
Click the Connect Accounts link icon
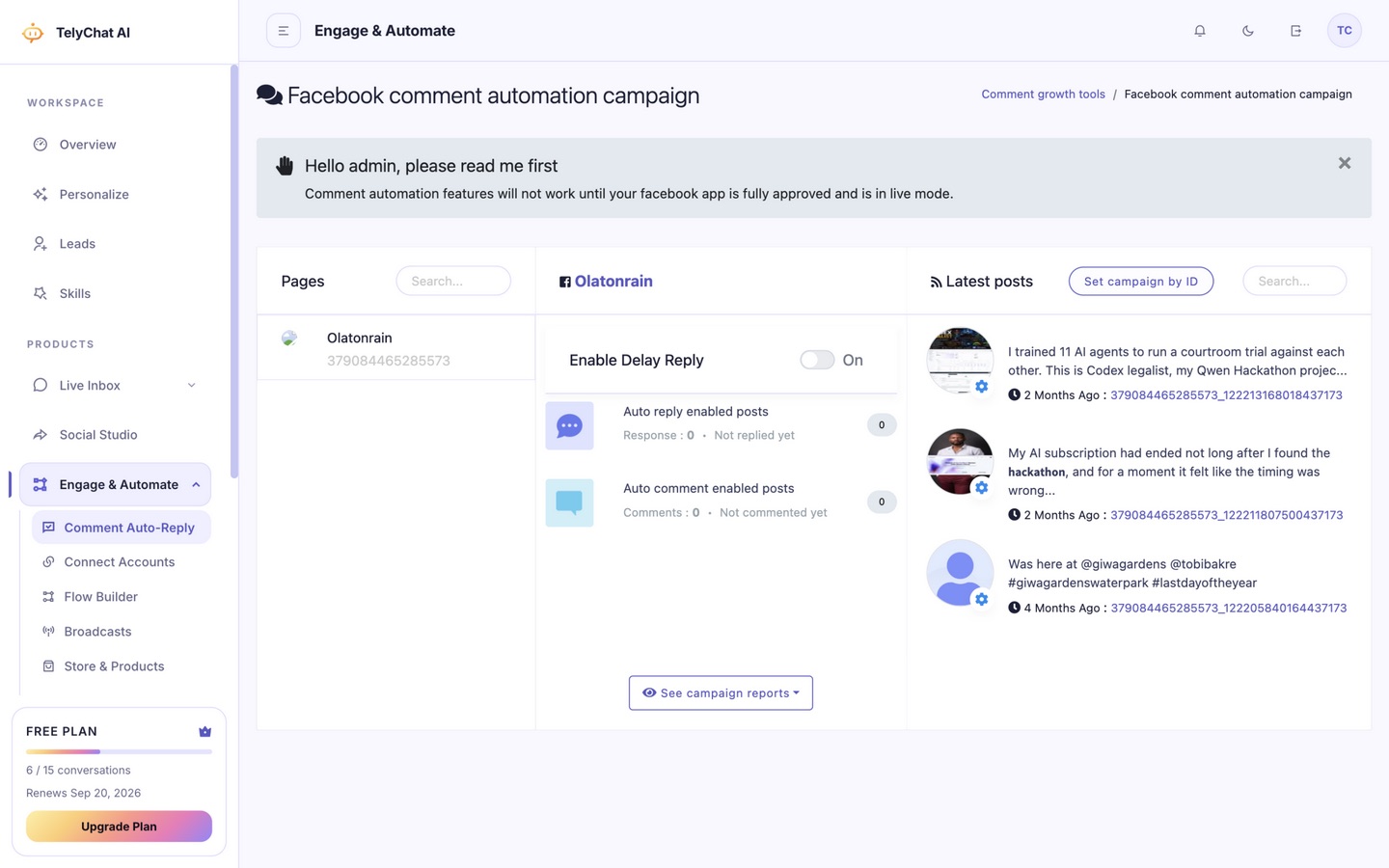click(48, 562)
